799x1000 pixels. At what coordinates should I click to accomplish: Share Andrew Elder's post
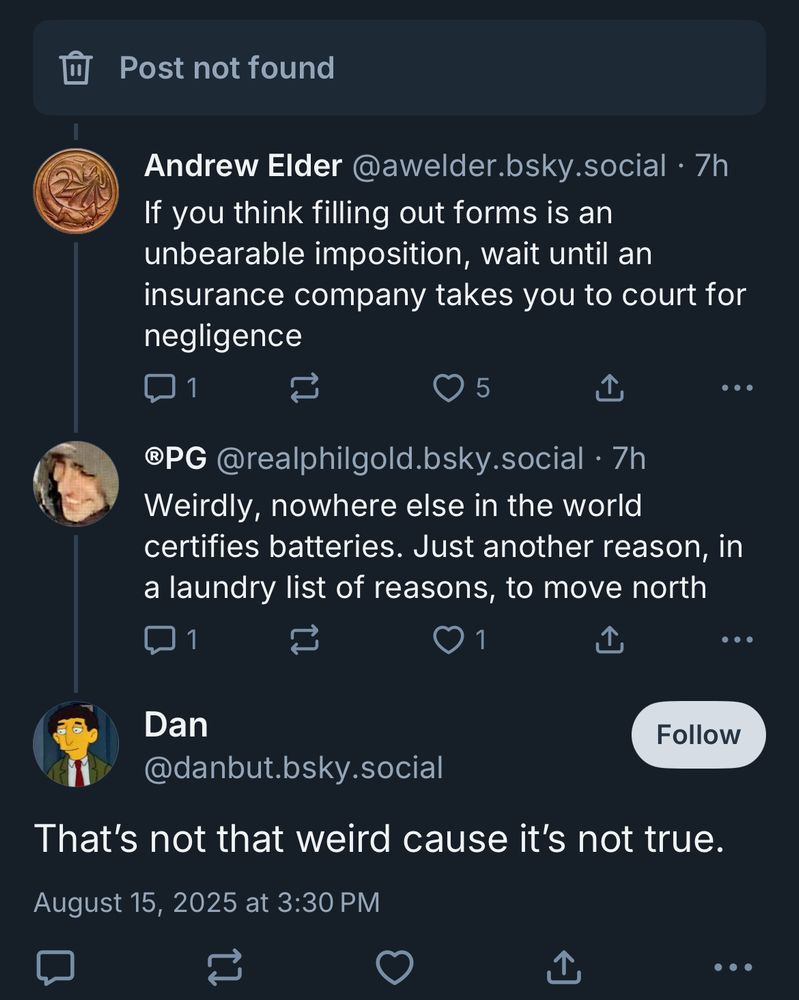[609, 388]
